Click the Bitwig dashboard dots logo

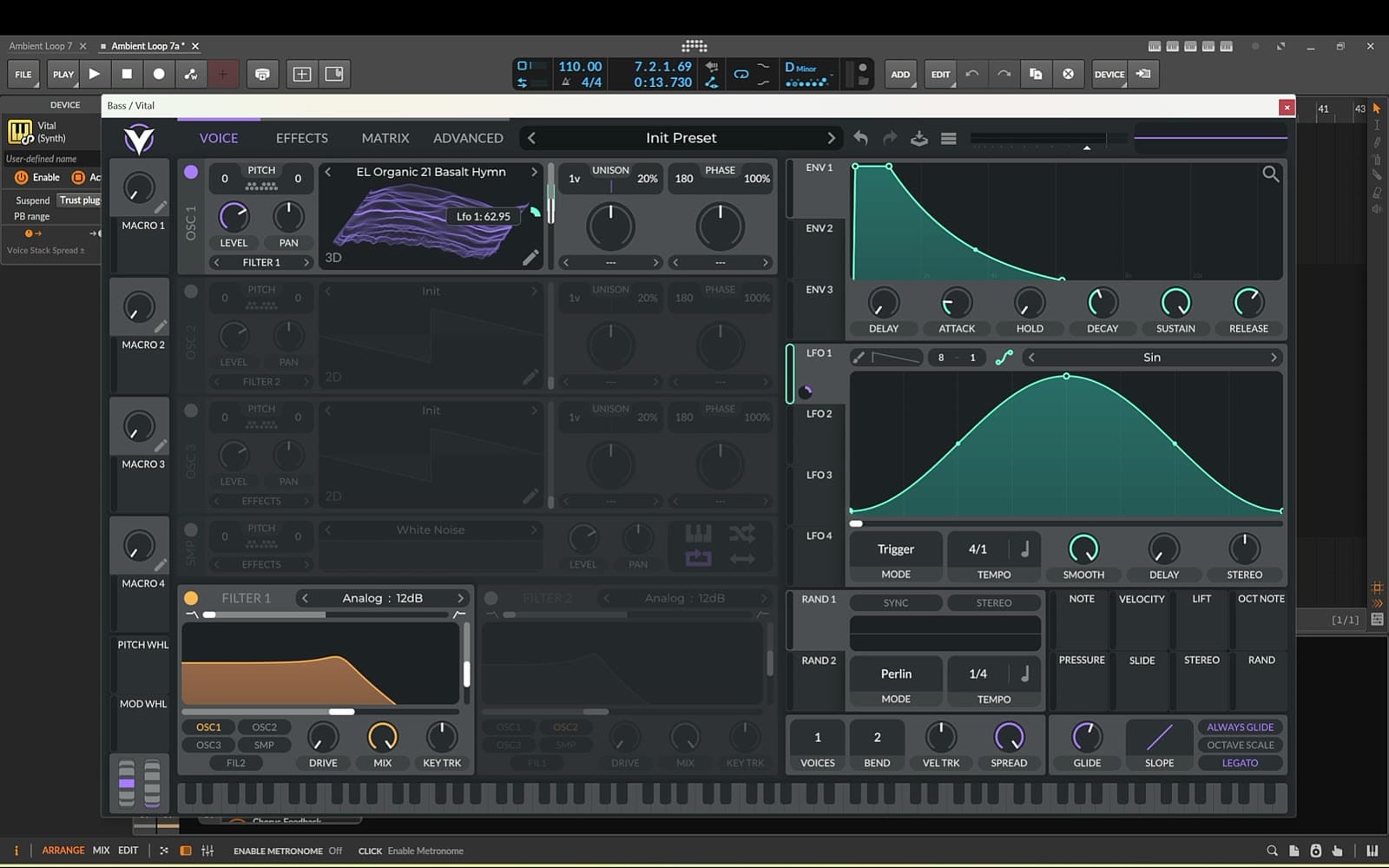[694, 46]
